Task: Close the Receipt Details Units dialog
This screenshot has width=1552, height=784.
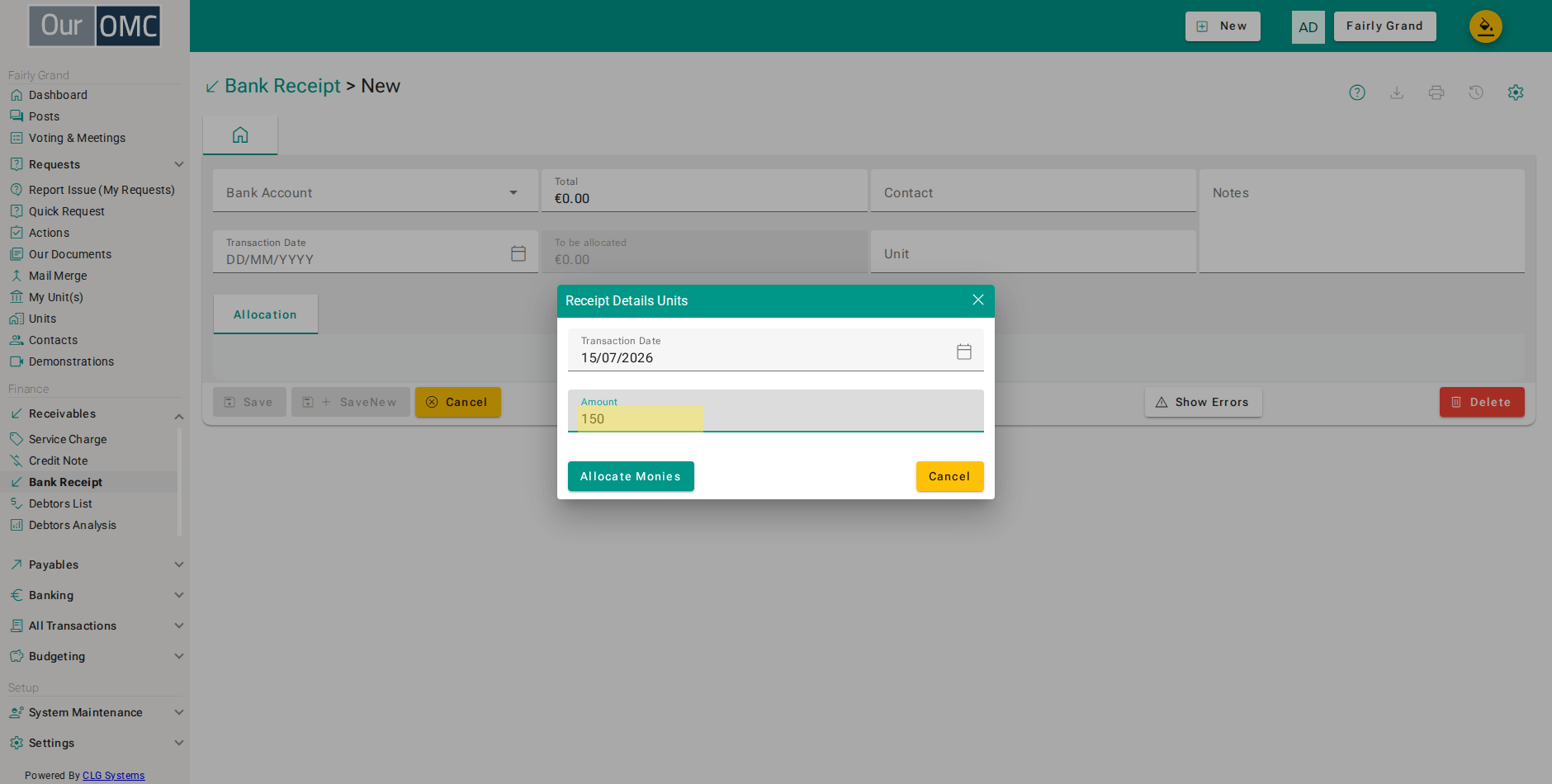Action: [978, 300]
